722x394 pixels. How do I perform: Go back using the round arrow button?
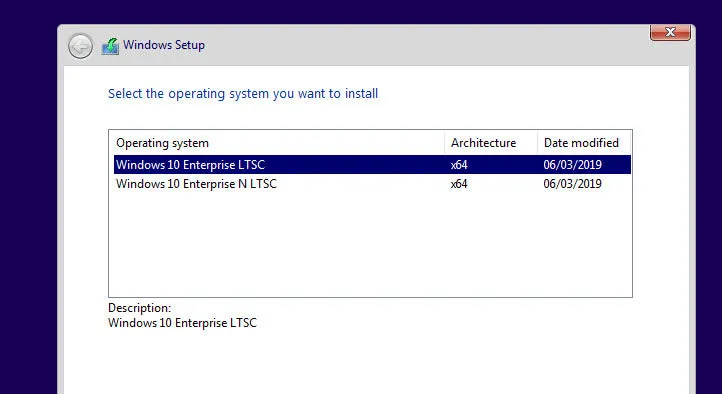click(80, 46)
